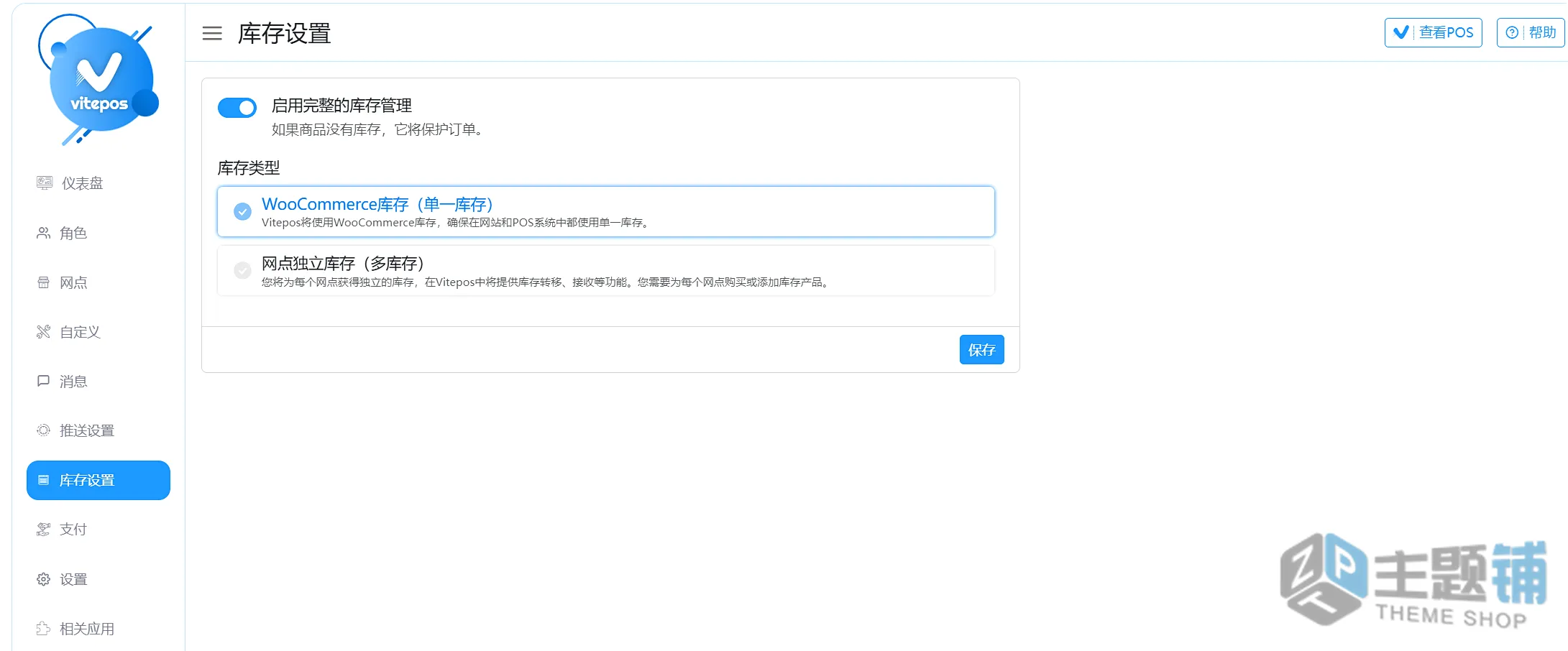This screenshot has width=1568, height=651.
Task: Open 网点 menu item
Action: pos(98,282)
